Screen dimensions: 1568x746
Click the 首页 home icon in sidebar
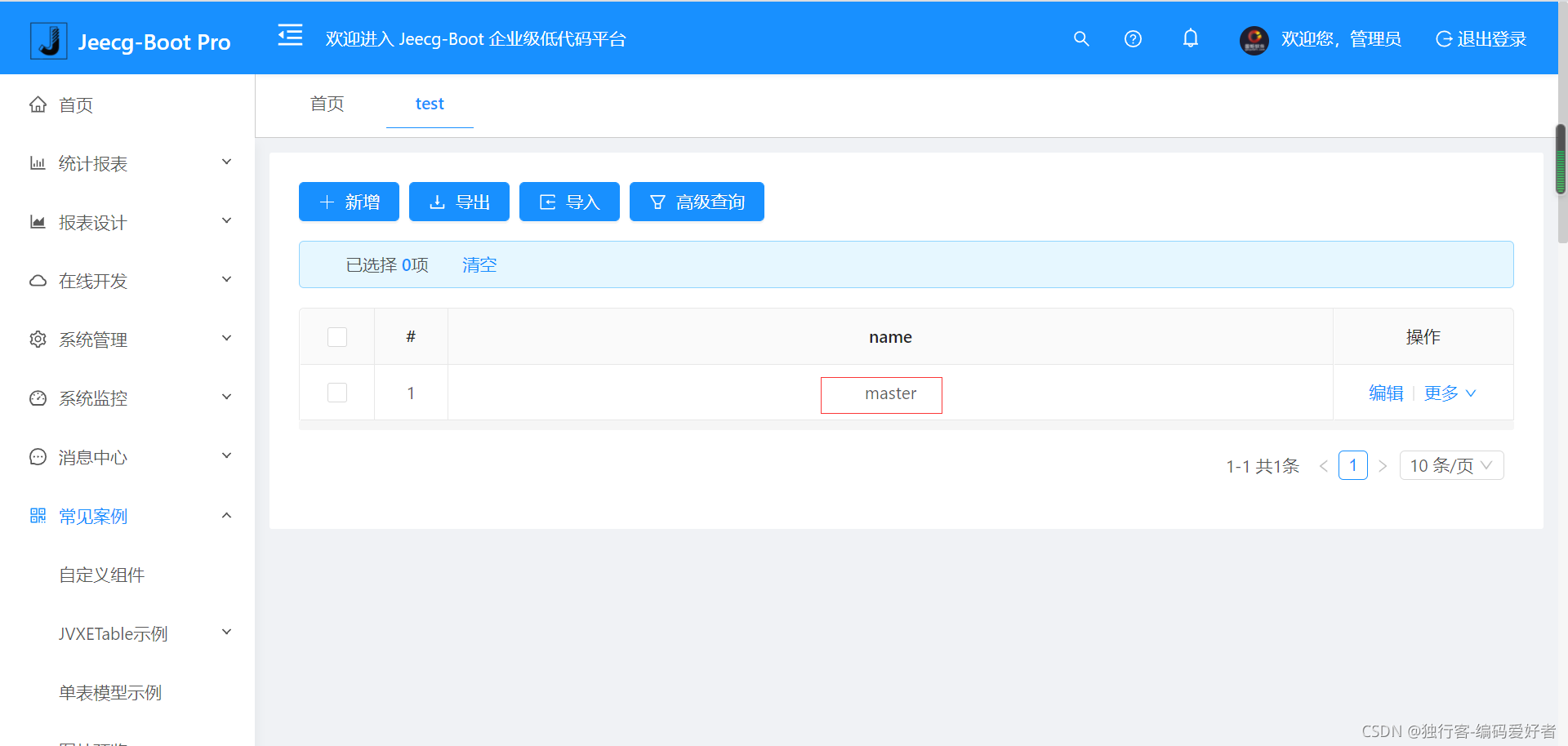tap(38, 104)
